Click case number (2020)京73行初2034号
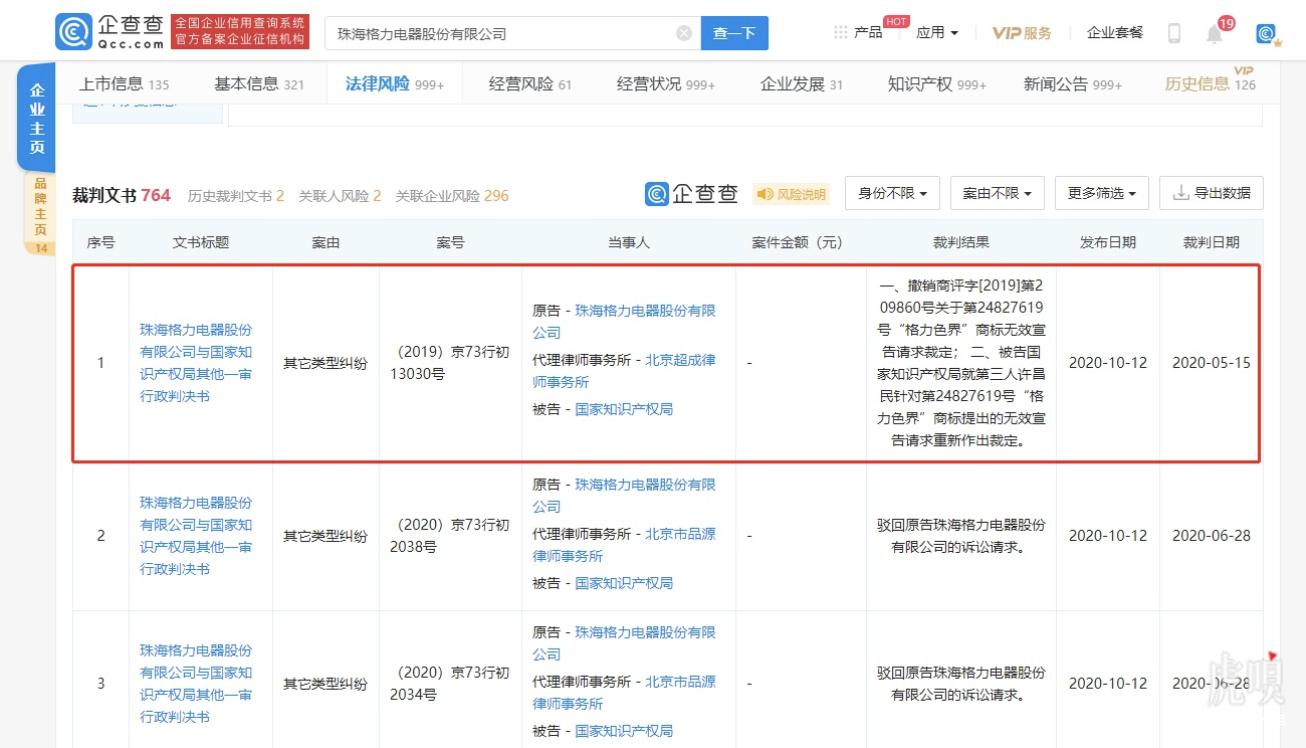This screenshot has width=1306, height=748. click(x=450, y=684)
